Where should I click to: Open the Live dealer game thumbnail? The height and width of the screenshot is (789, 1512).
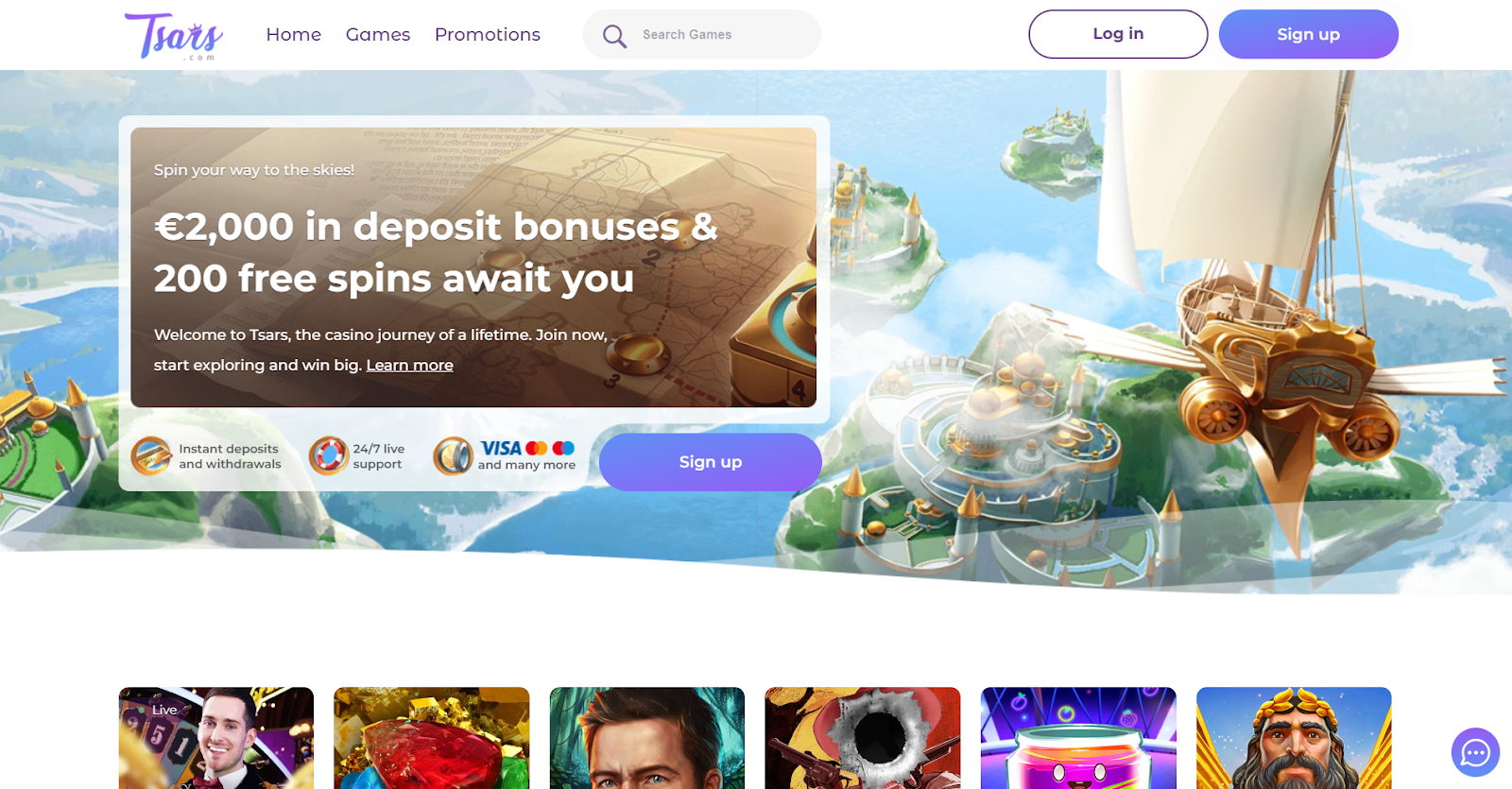[216, 738]
